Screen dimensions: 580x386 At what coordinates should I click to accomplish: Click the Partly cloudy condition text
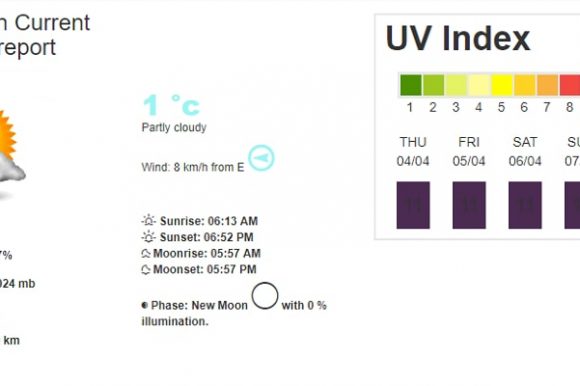[174, 128]
